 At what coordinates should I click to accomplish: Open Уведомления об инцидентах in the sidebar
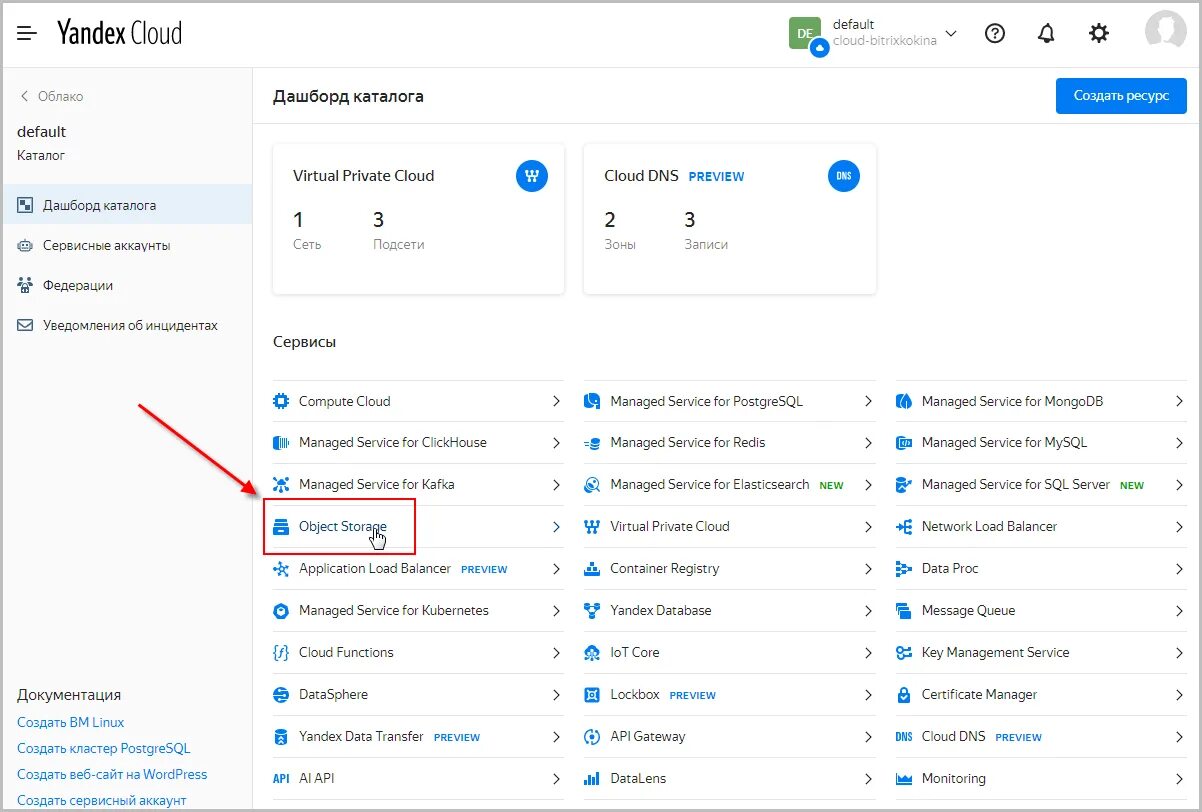[x=126, y=325]
